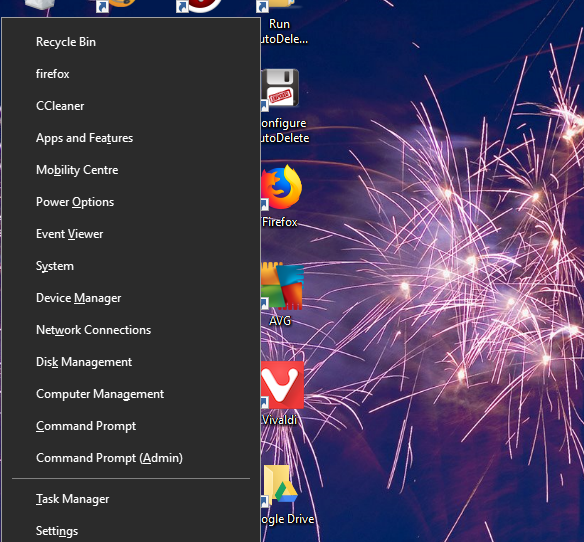Image resolution: width=584 pixels, height=542 pixels.
Task: Open Computer Management
Action: pos(130,394)
